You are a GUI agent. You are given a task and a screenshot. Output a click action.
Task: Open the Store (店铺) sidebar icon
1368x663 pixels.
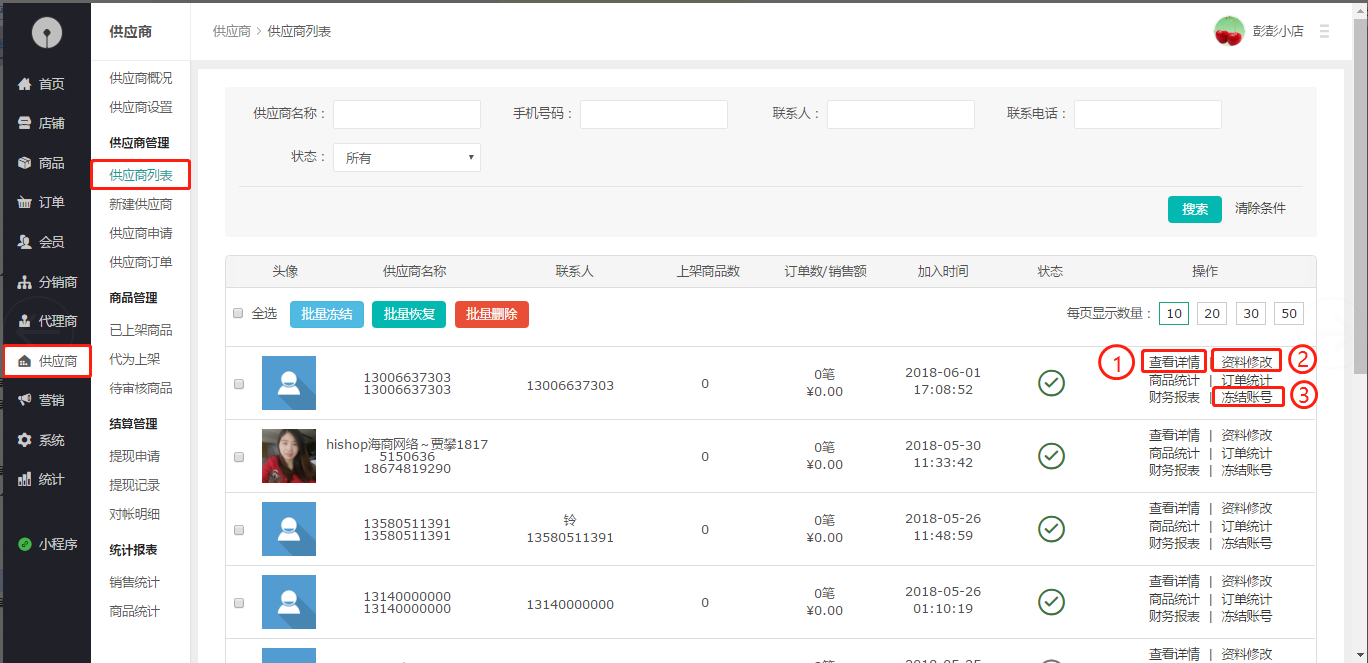tap(25, 123)
